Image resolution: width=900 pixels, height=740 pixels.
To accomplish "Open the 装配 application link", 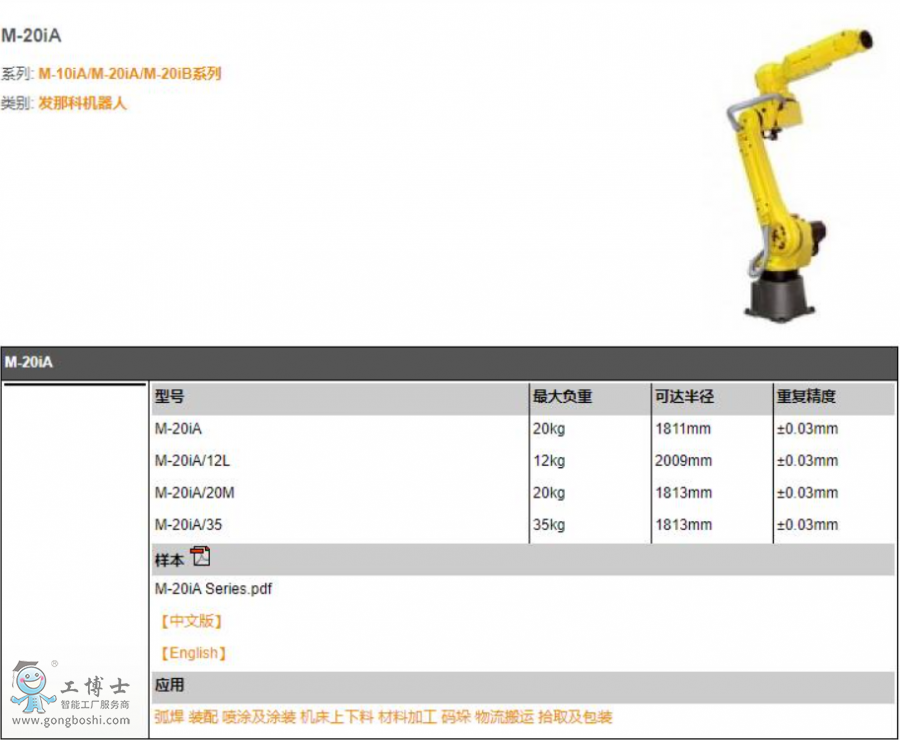I will (203, 717).
